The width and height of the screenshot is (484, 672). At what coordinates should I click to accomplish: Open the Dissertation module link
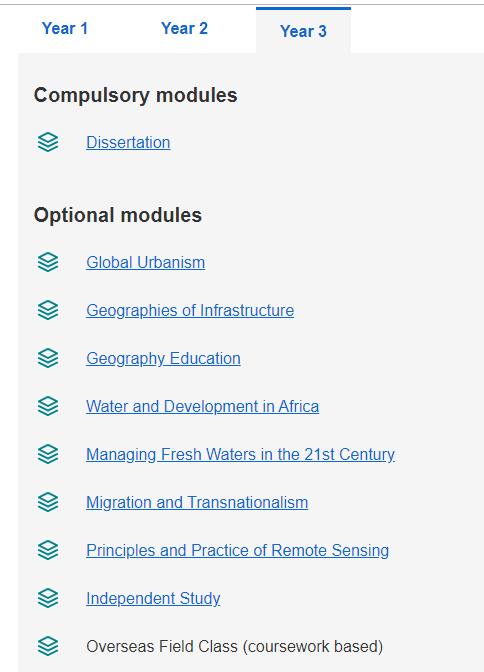[128, 142]
